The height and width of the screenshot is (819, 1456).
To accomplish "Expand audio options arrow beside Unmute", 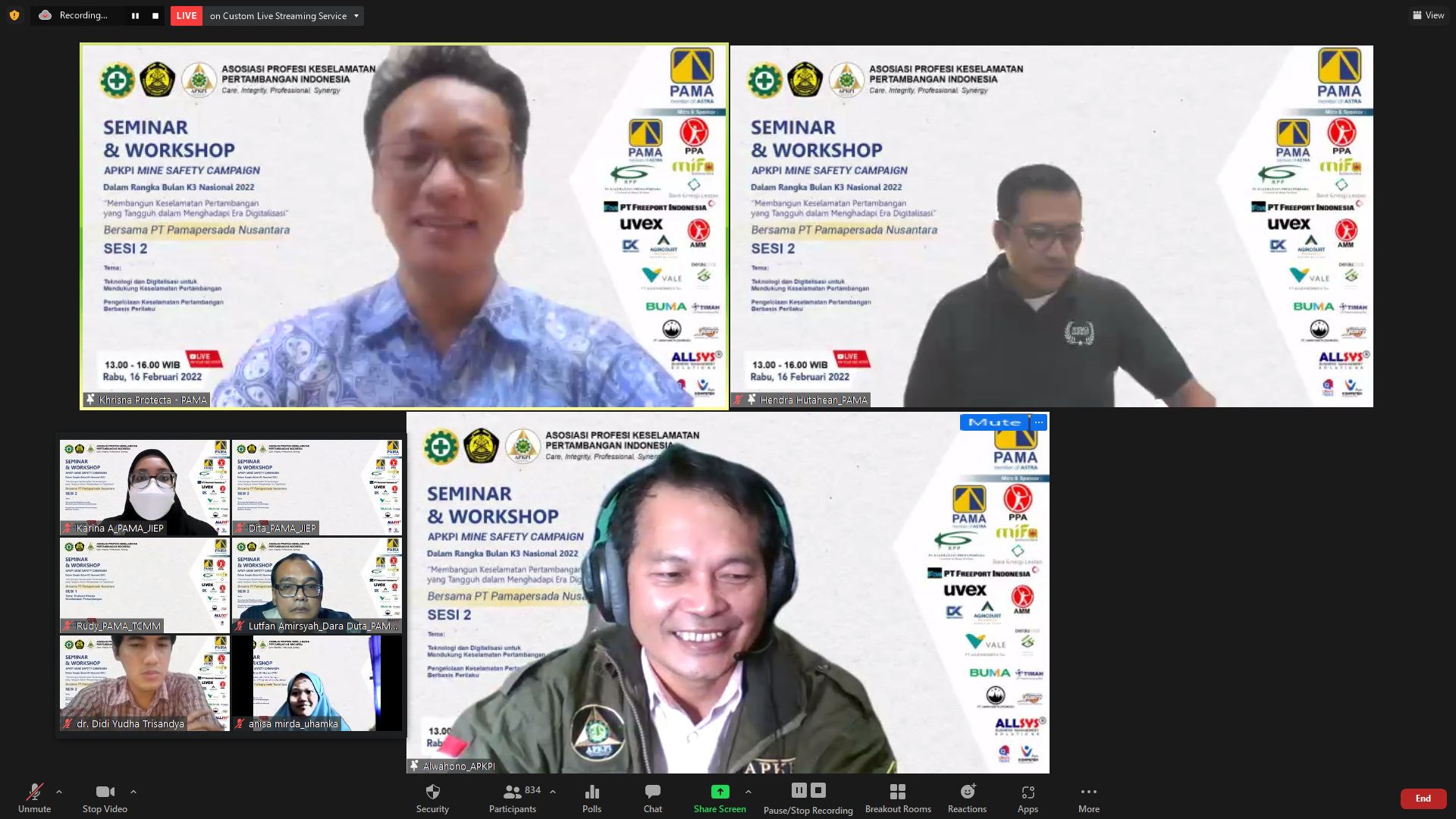I will (x=59, y=792).
